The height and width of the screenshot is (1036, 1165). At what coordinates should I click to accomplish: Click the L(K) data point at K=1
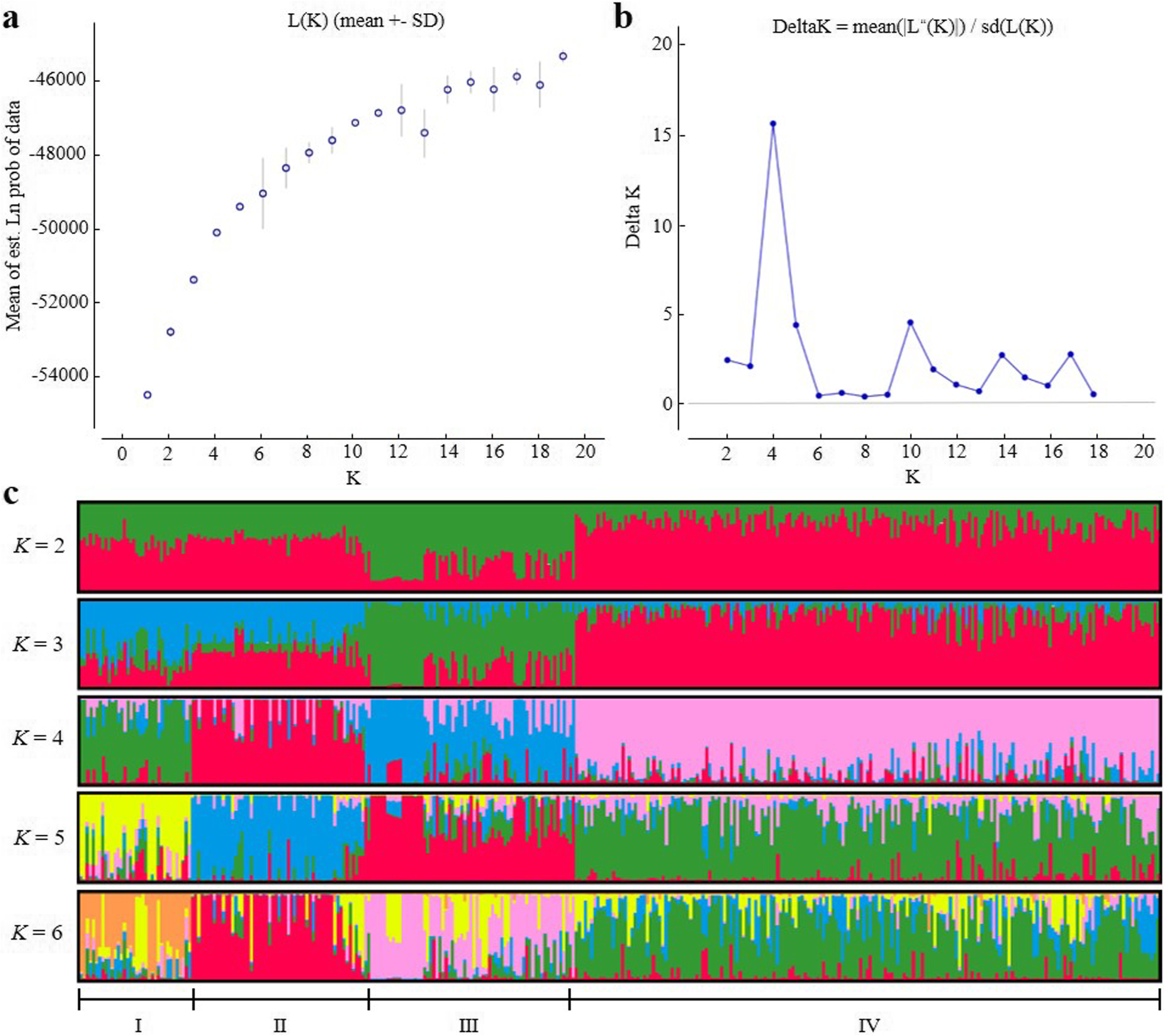(147, 395)
